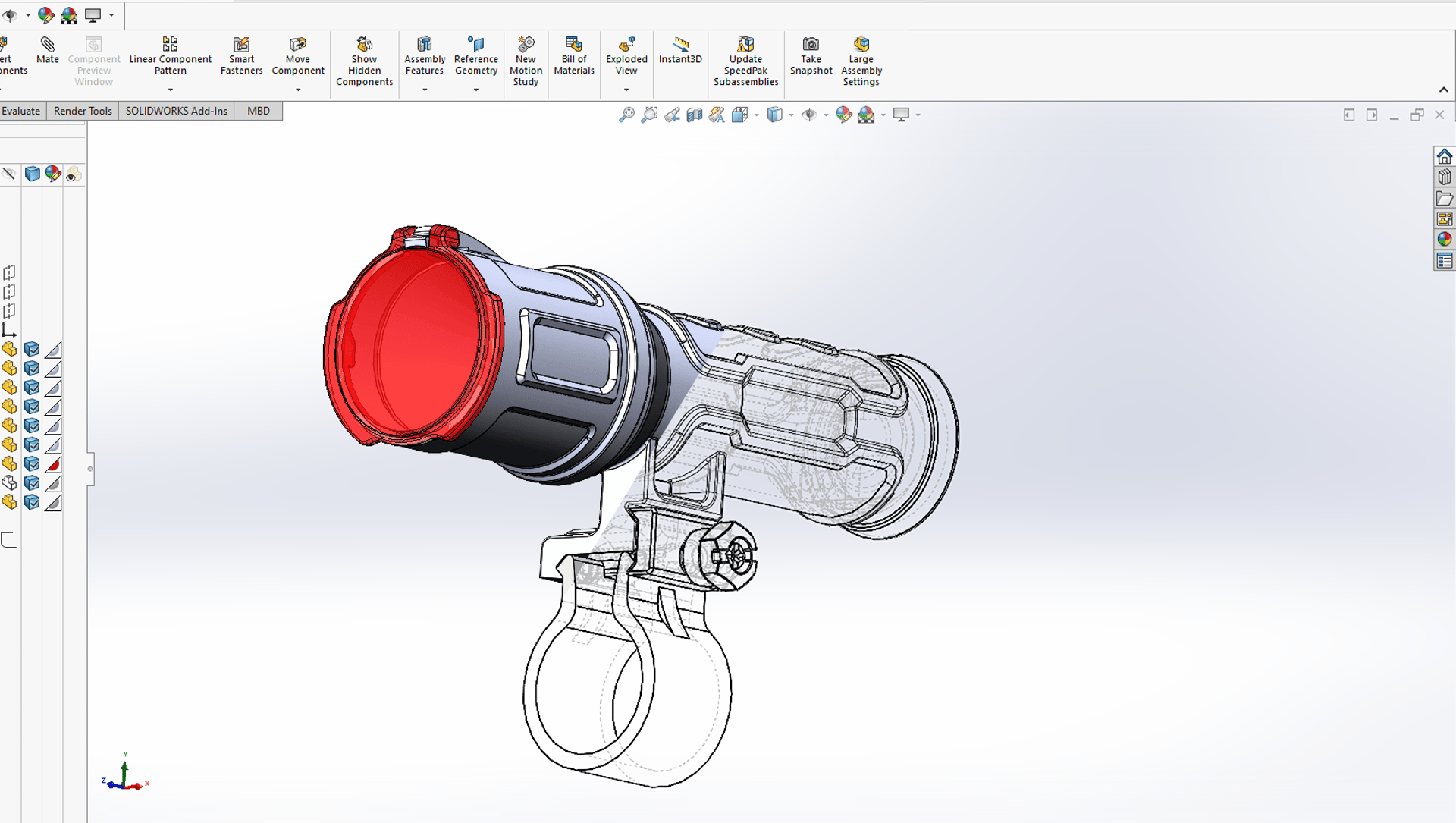The image size is (1456, 823).
Task: Click View Orientation cube icon
Action: coord(739,115)
